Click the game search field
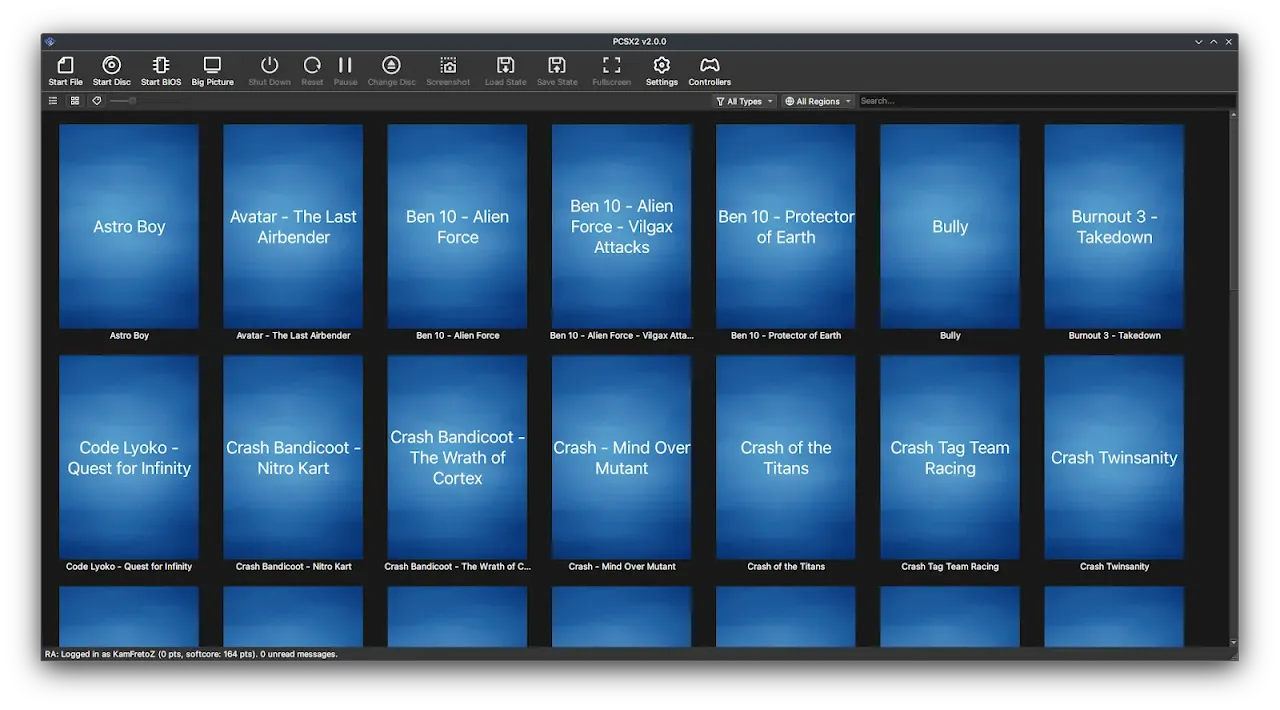1280x710 pixels. pos(1045,101)
